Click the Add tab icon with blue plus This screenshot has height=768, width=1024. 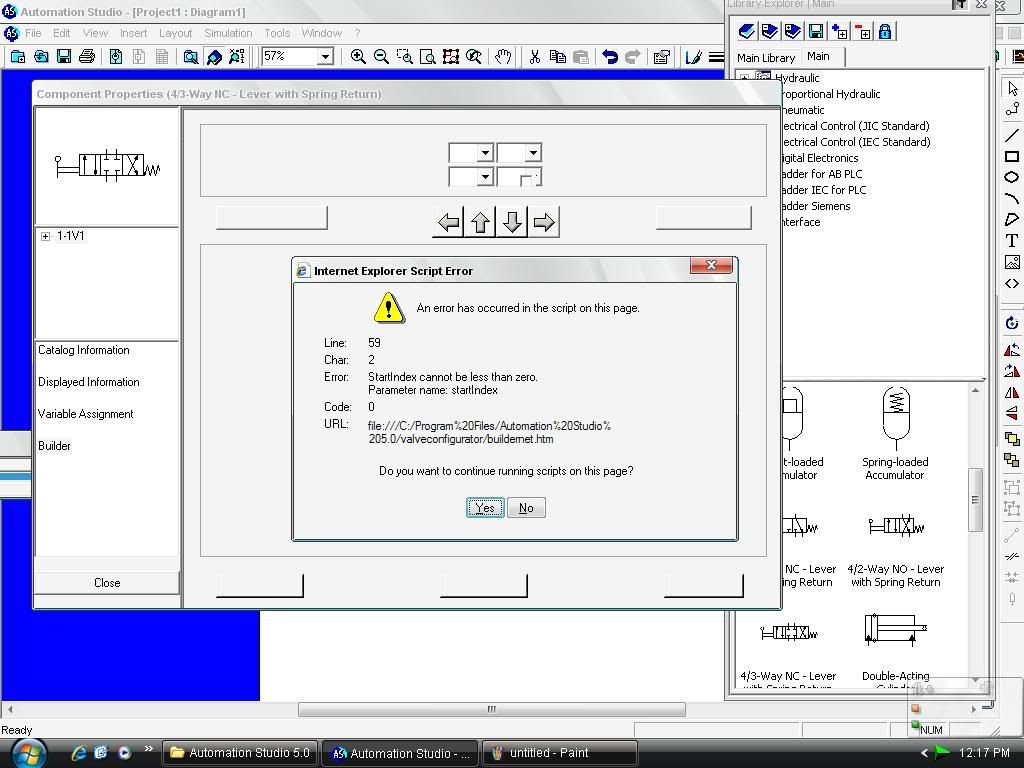pyautogui.click(x=839, y=31)
